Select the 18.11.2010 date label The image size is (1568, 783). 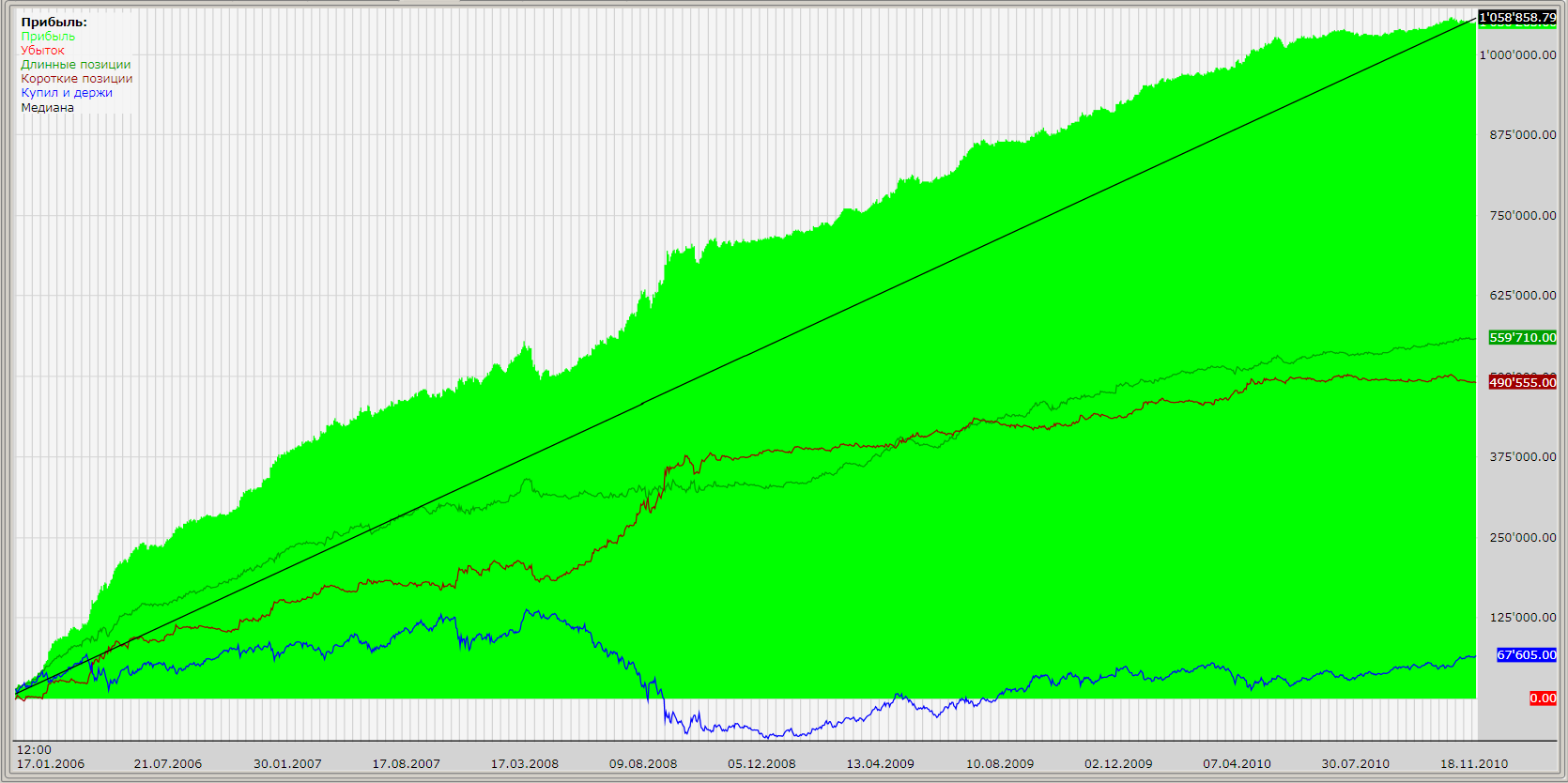pyautogui.click(x=1474, y=763)
